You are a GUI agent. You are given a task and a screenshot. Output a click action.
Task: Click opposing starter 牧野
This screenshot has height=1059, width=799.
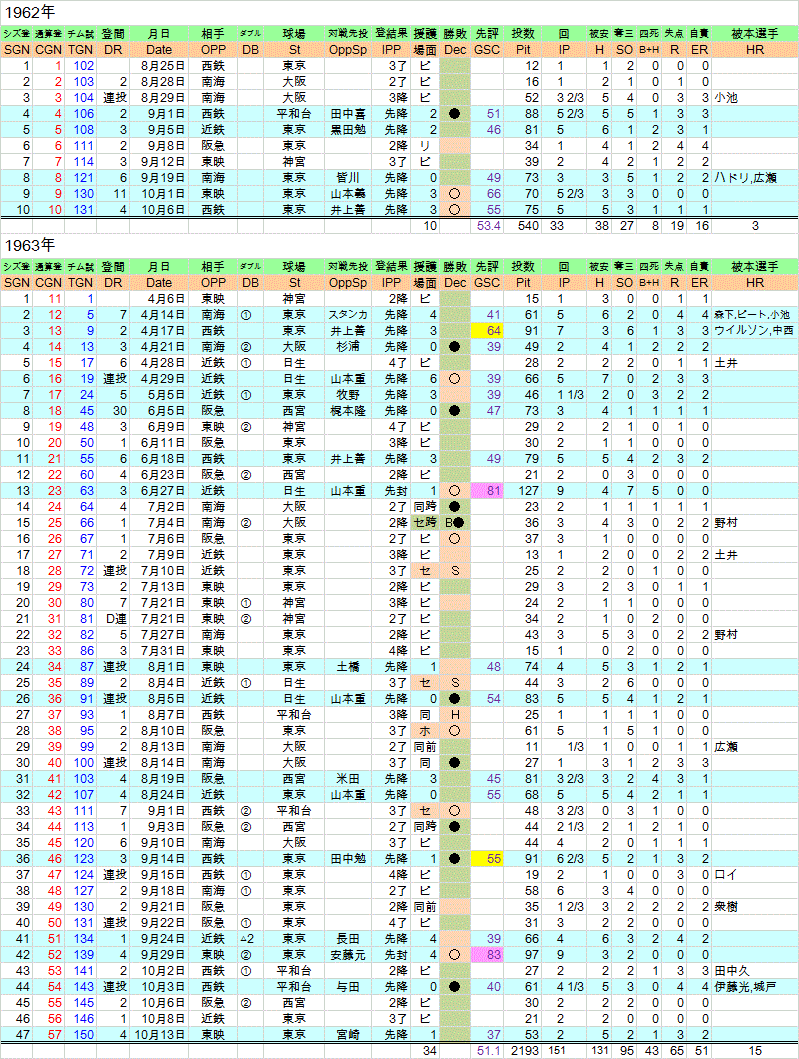tap(348, 394)
